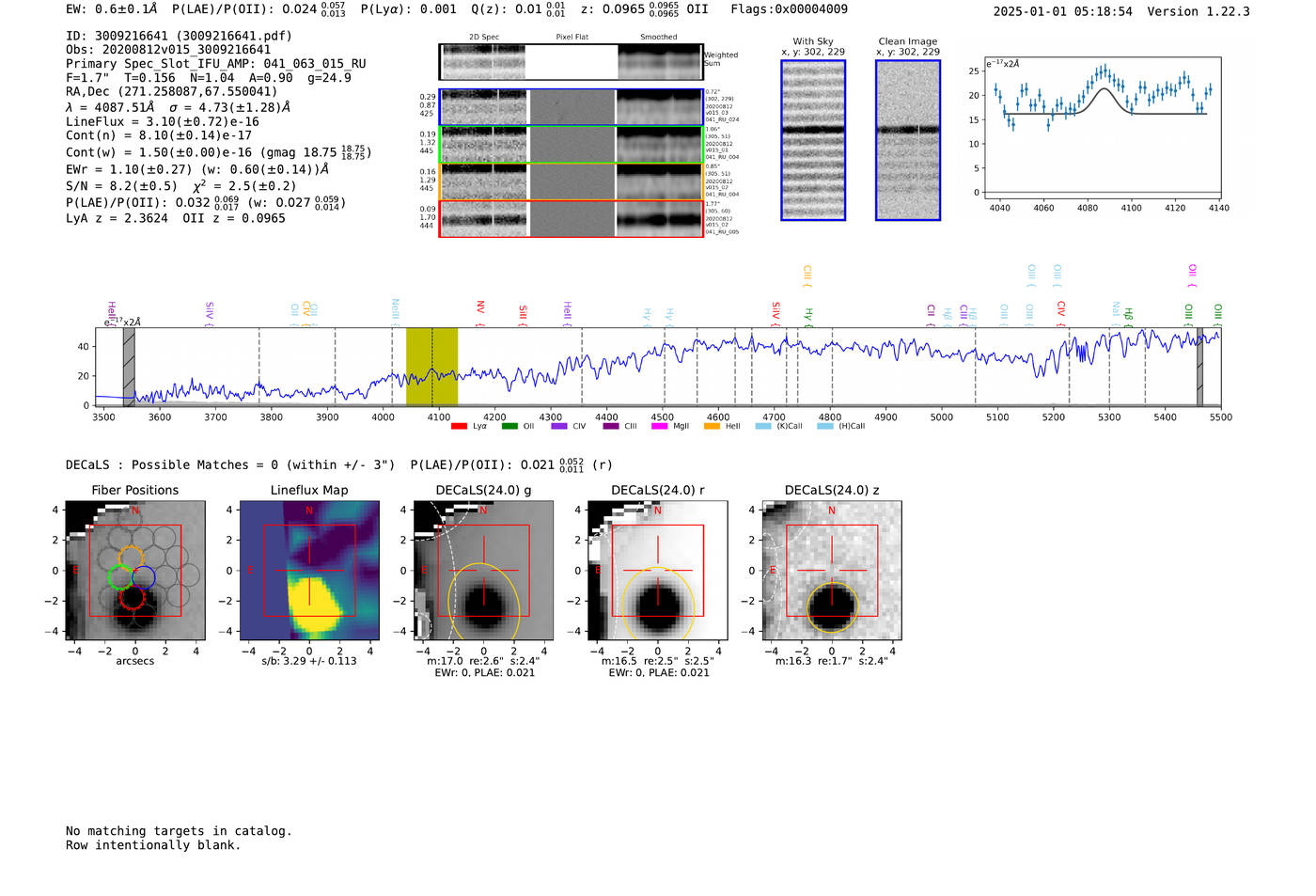Click 'Row intentionally blank.' text
The image size is (1316, 896).
tap(153, 845)
